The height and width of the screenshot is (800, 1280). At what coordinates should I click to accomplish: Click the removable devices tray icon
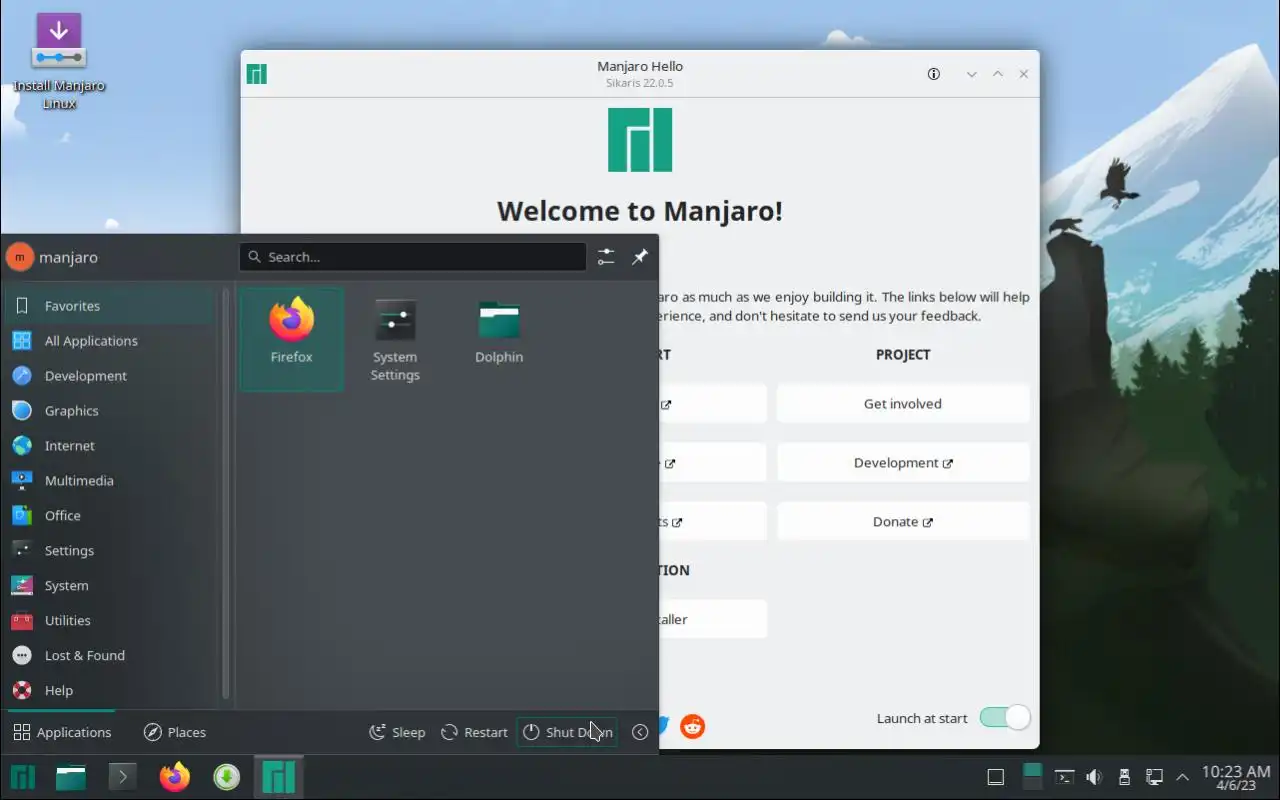click(1124, 777)
